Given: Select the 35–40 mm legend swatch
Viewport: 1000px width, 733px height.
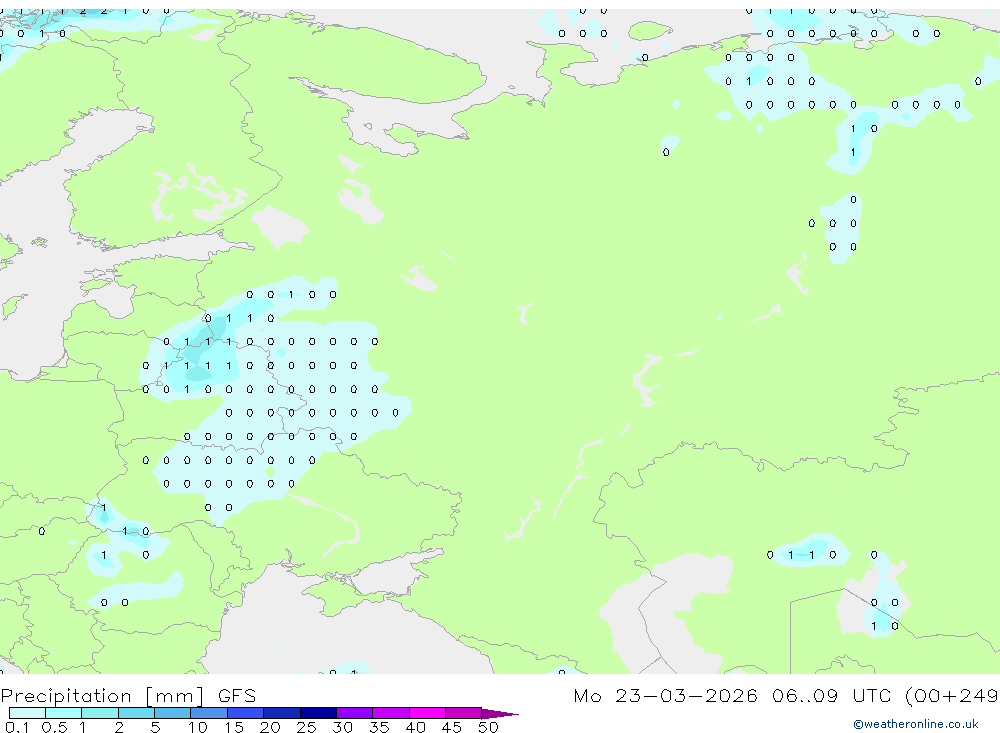Looking at the screenshot, I should 390,713.
